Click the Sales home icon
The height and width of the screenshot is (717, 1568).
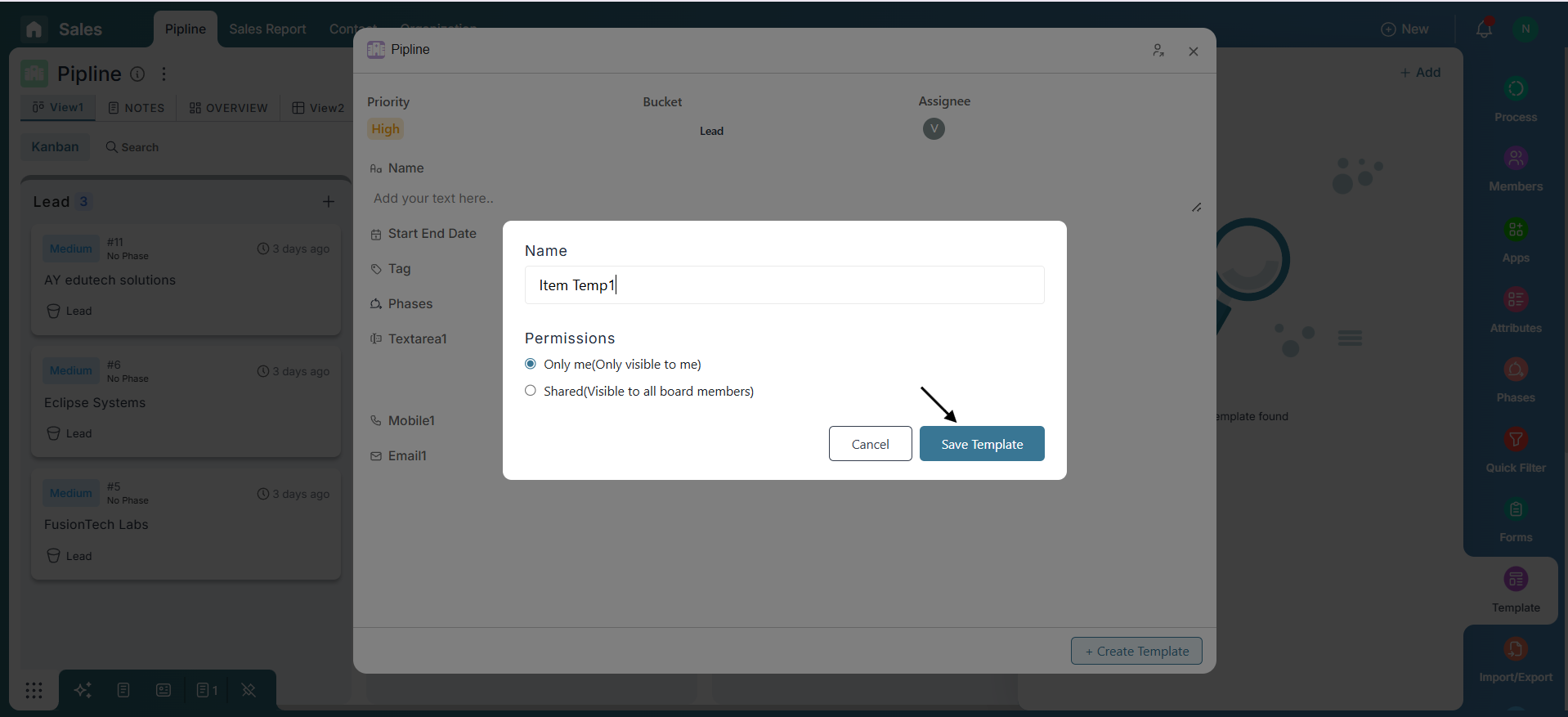(34, 29)
